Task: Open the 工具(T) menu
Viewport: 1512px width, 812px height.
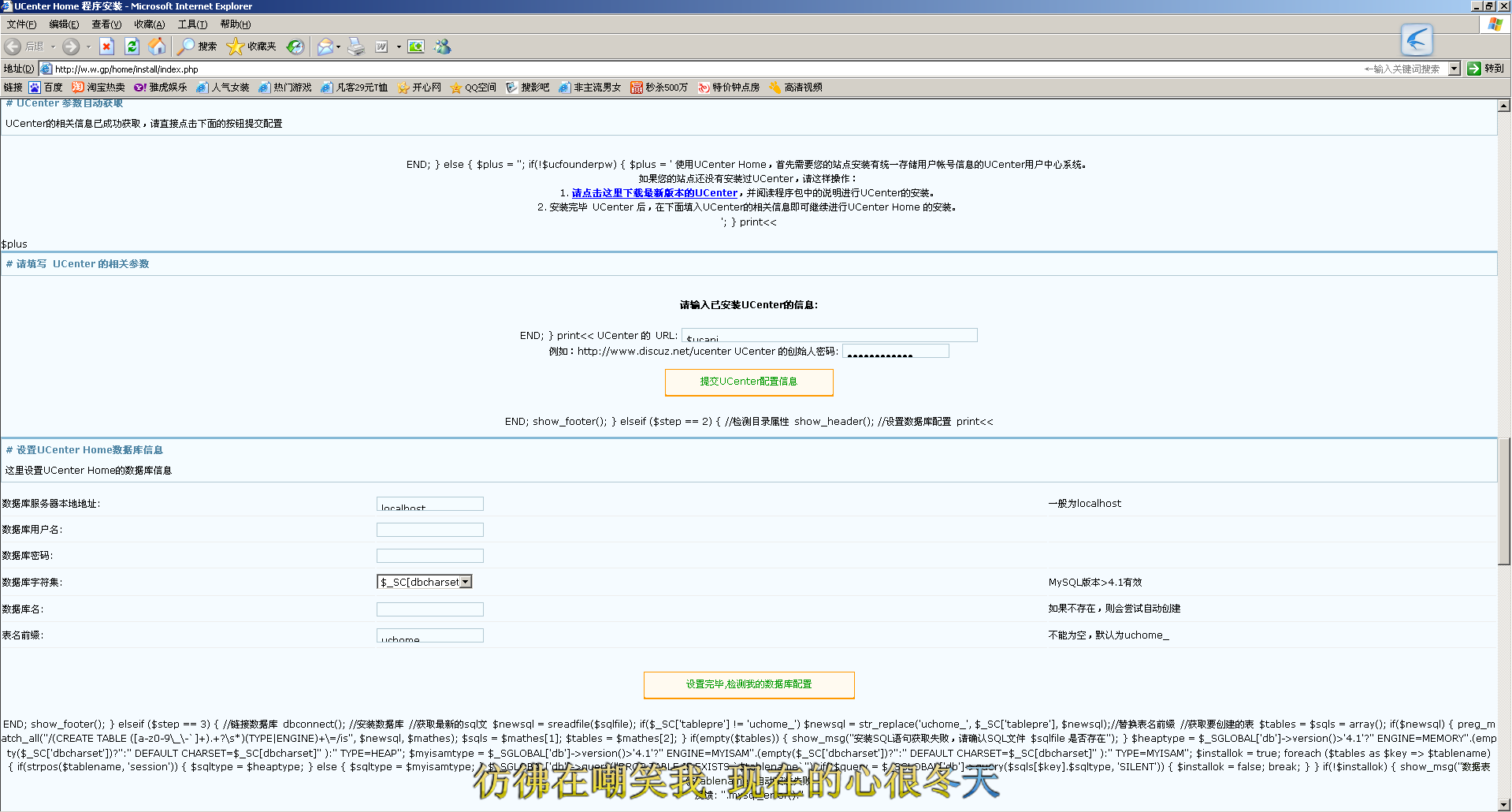Action: (192, 24)
